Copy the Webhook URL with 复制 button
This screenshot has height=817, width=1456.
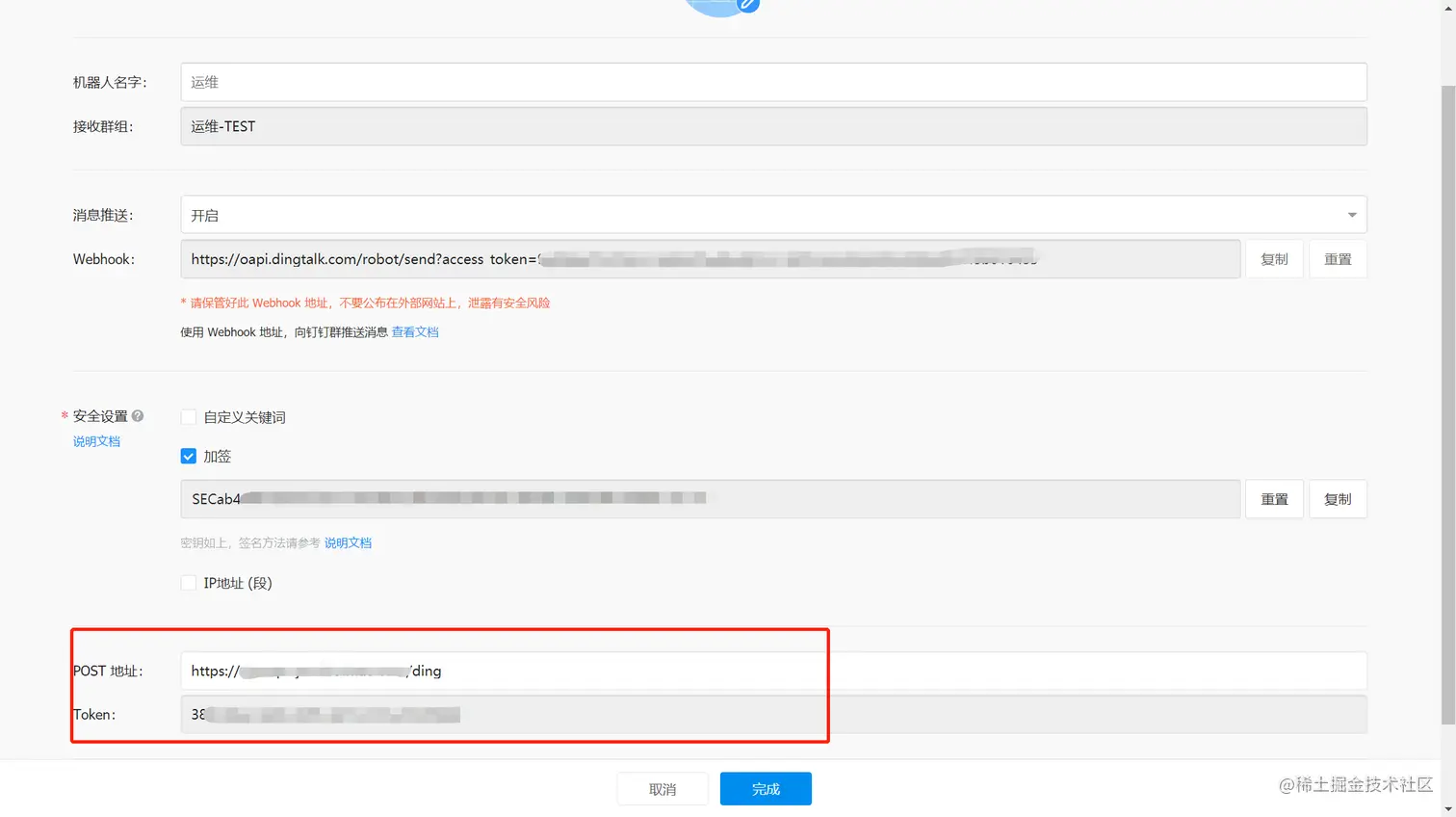pyautogui.click(x=1274, y=259)
